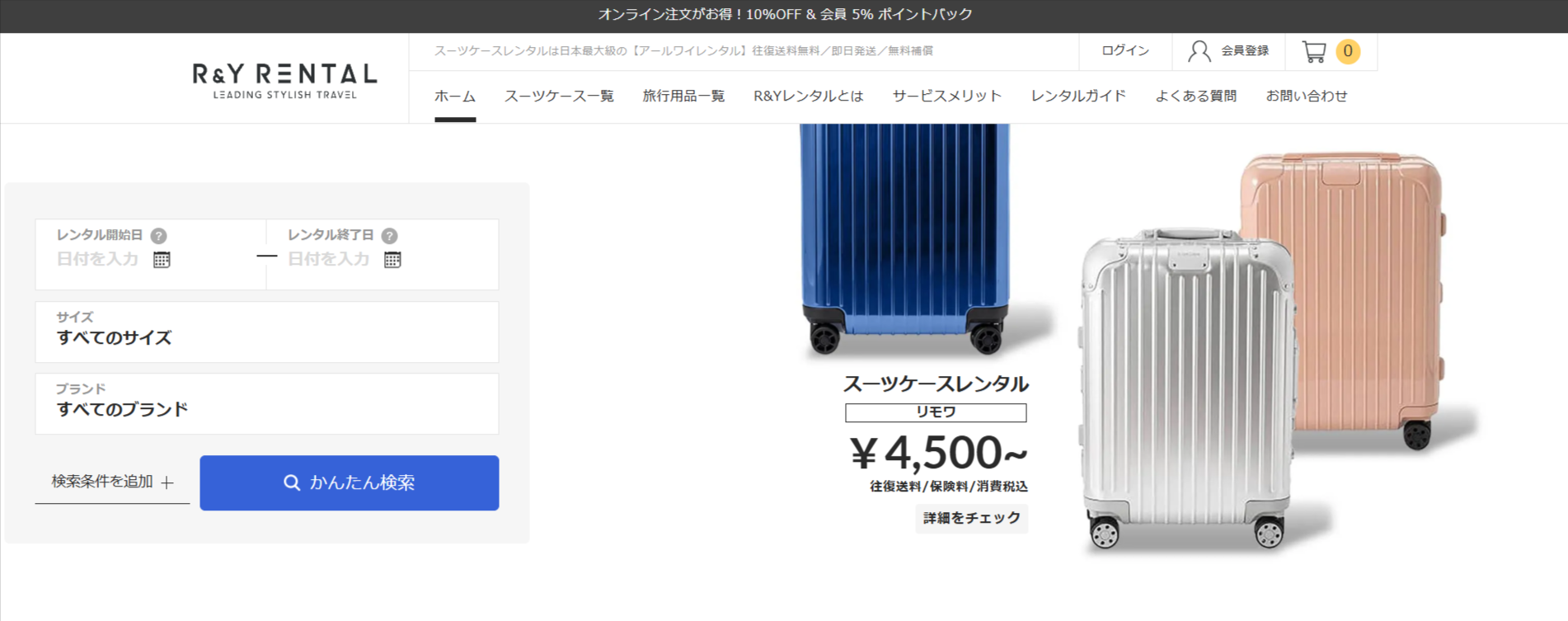Click the yellow cart count badge
This screenshot has width=1568, height=621.
pyautogui.click(x=1348, y=51)
